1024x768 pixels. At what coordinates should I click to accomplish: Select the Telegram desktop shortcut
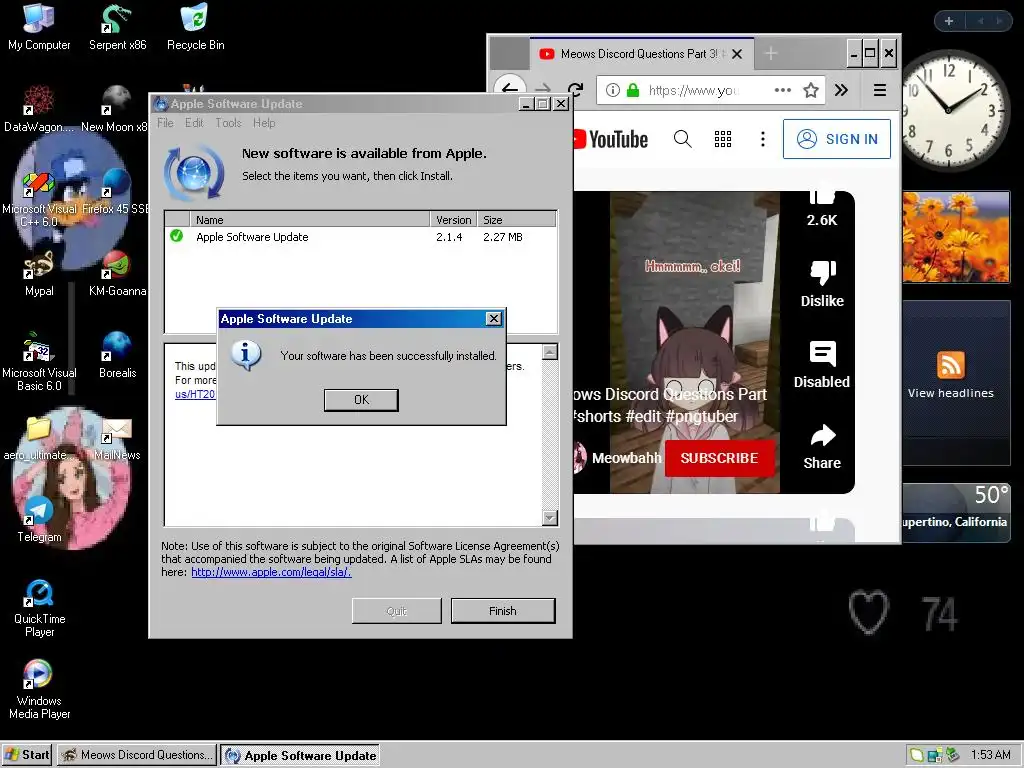coord(39,520)
